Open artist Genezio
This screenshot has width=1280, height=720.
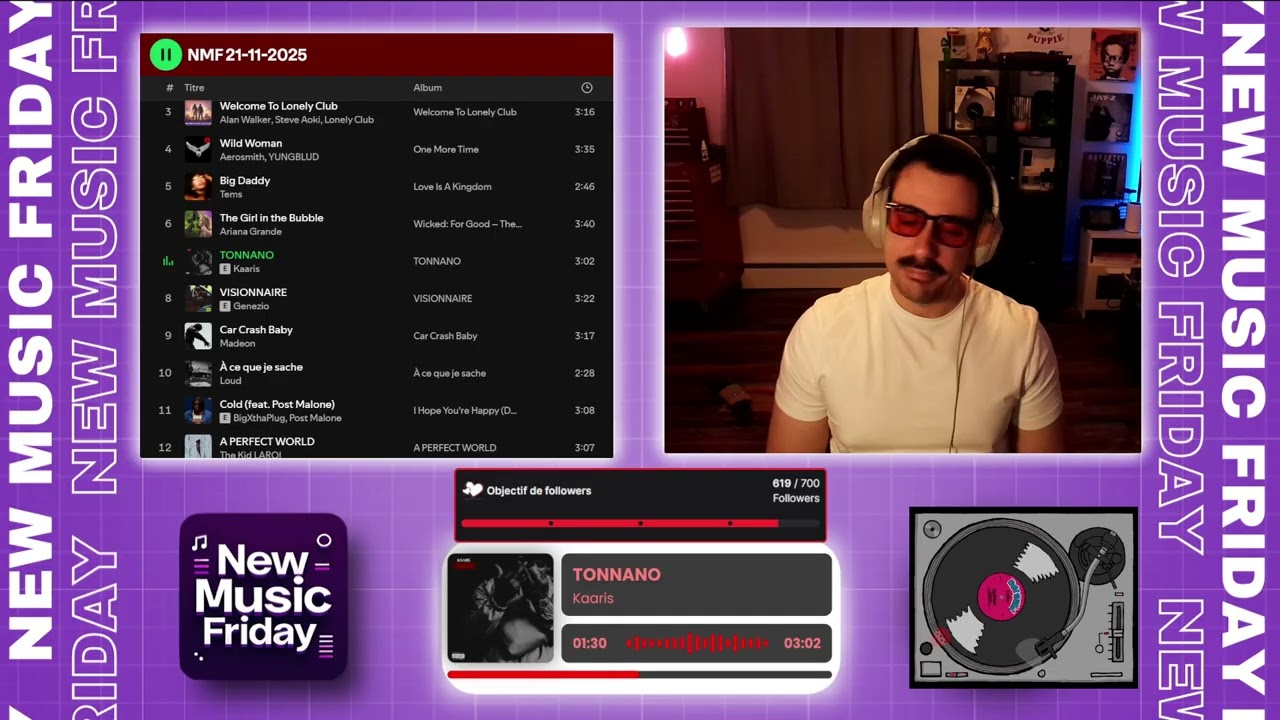[251, 306]
